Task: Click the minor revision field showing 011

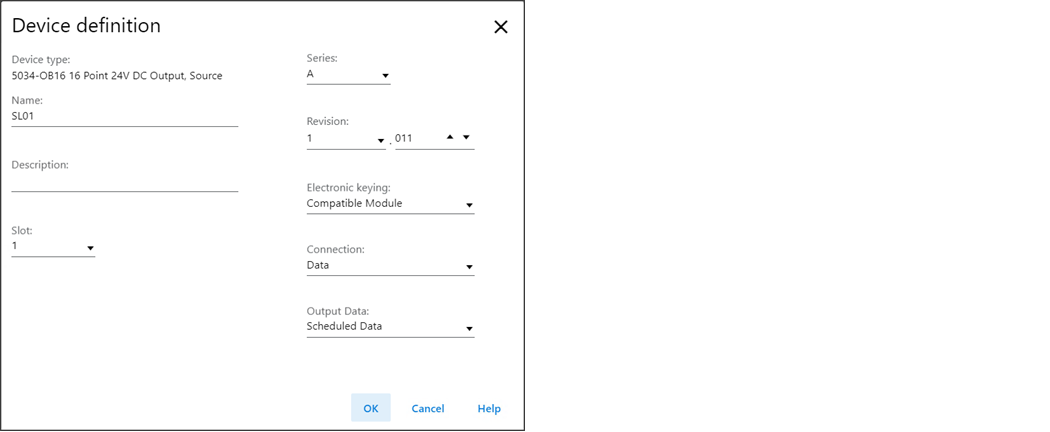Action: click(416, 139)
